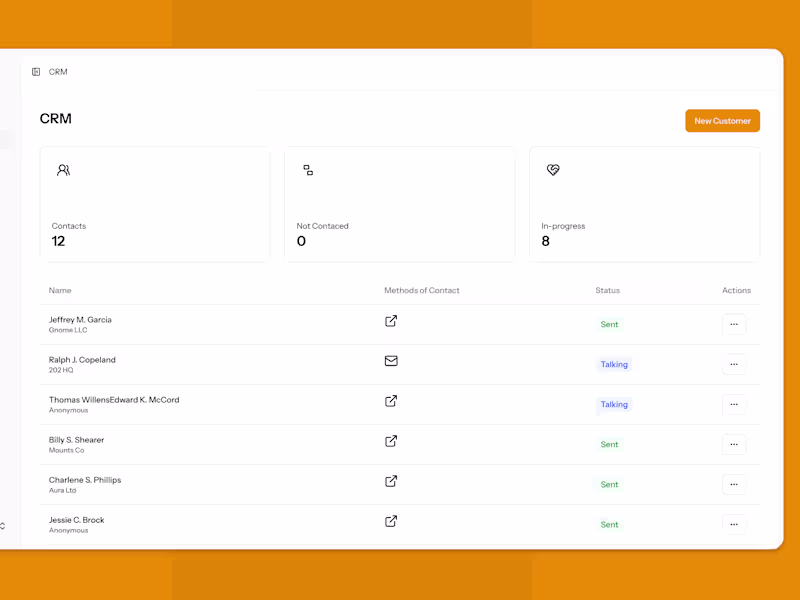Open actions menu for Jeffrey M. Garcia

[x=734, y=324]
